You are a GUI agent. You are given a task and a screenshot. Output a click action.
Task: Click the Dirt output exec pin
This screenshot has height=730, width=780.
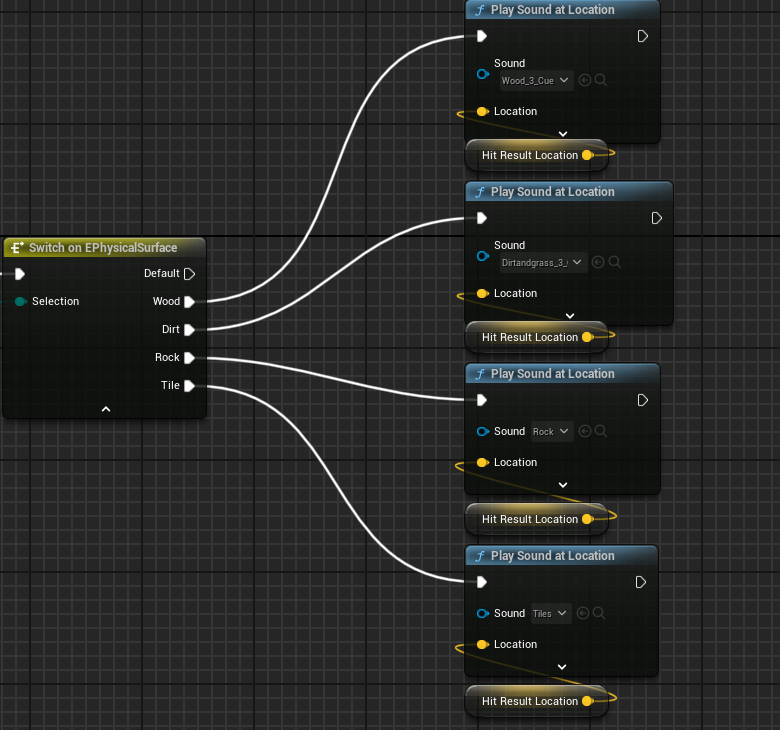pos(189,329)
